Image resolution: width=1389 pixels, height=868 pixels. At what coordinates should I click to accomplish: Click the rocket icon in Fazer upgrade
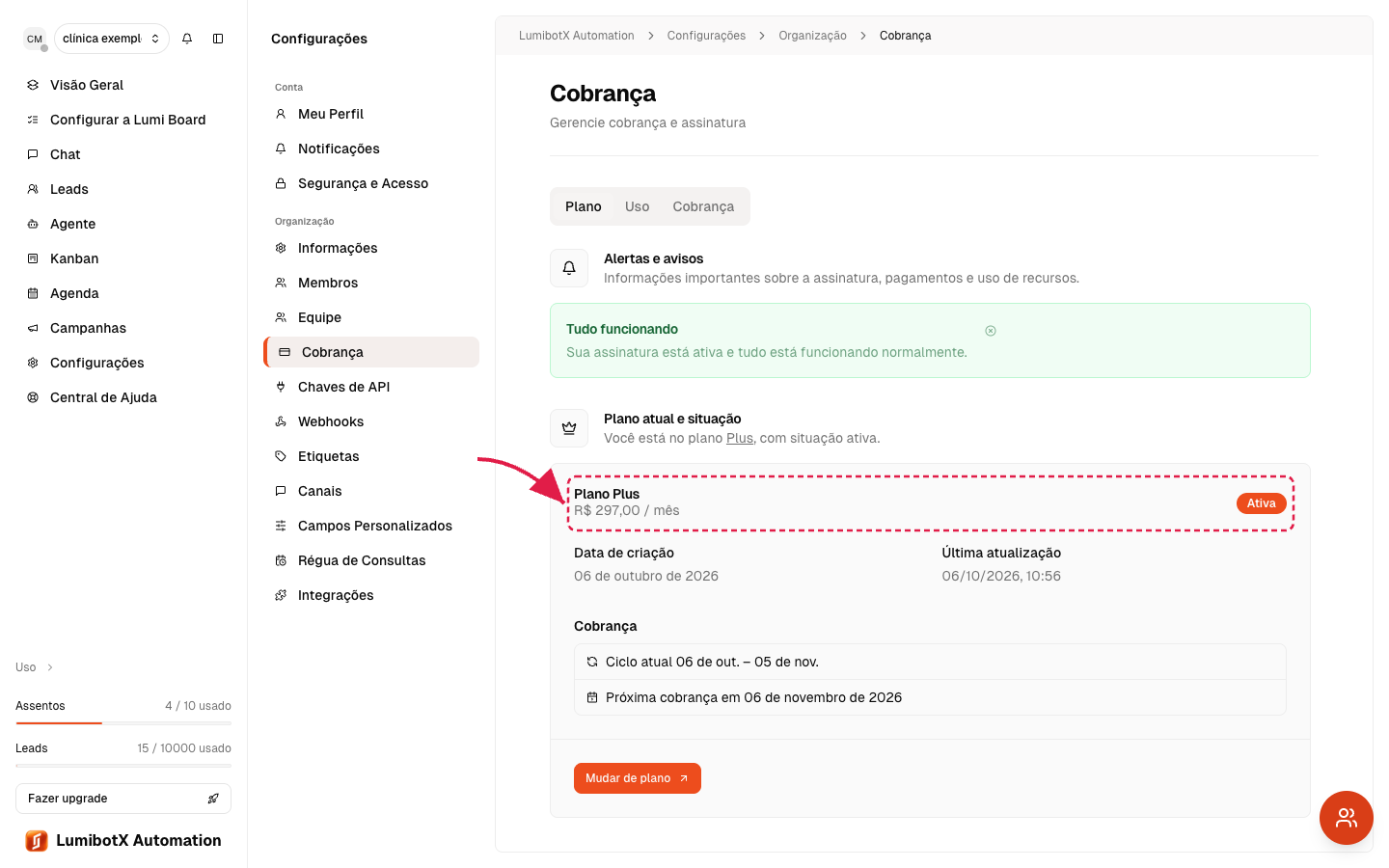tap(213, 799)
